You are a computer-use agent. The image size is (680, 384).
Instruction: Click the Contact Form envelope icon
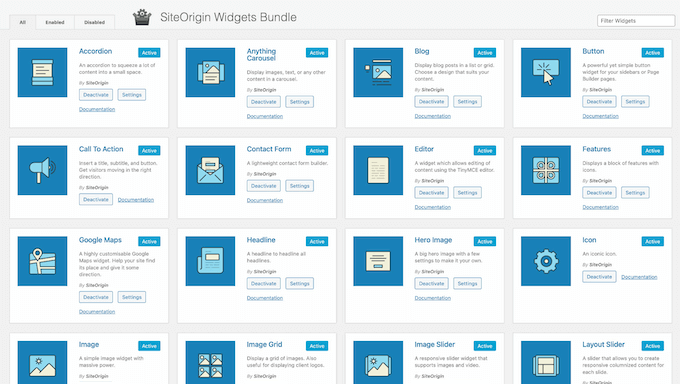[x=210, y=170]
